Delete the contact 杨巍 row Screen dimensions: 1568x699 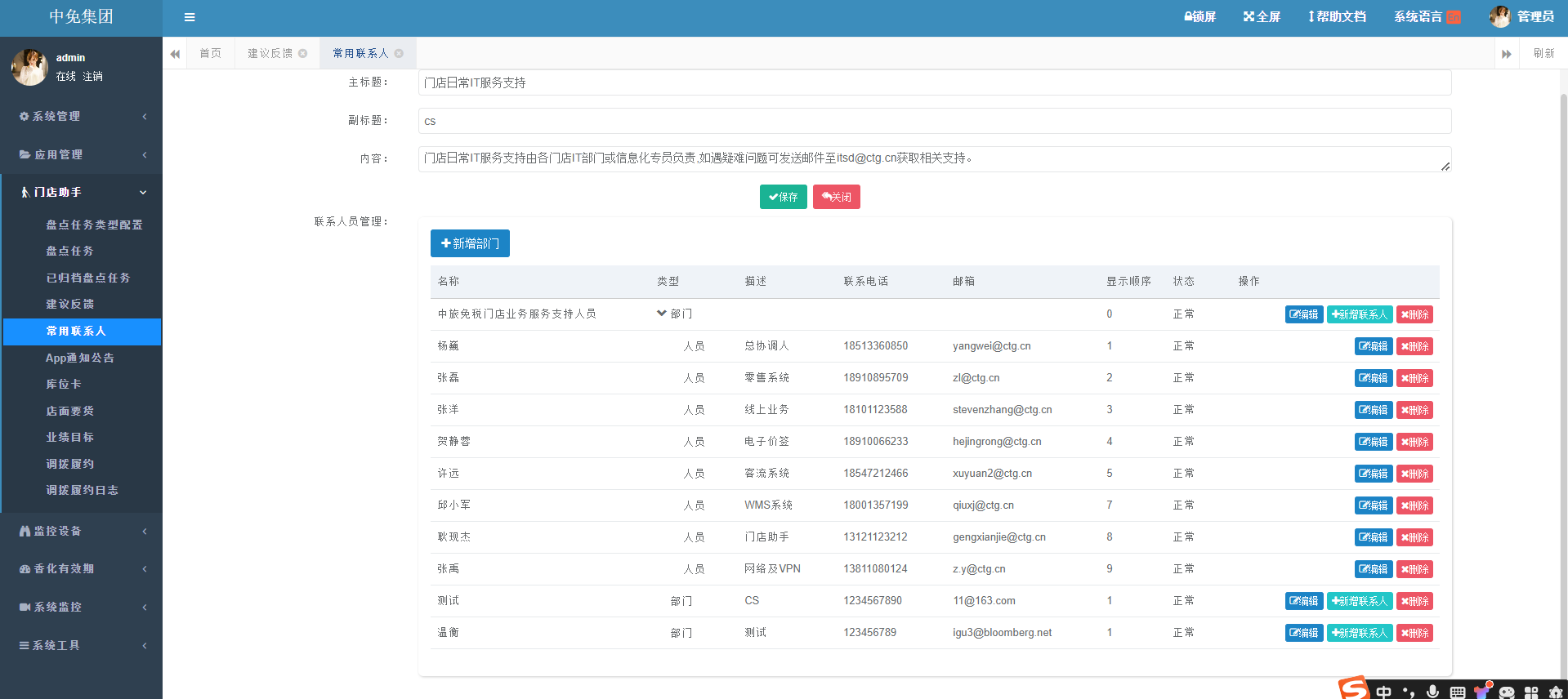(1414, 346)
